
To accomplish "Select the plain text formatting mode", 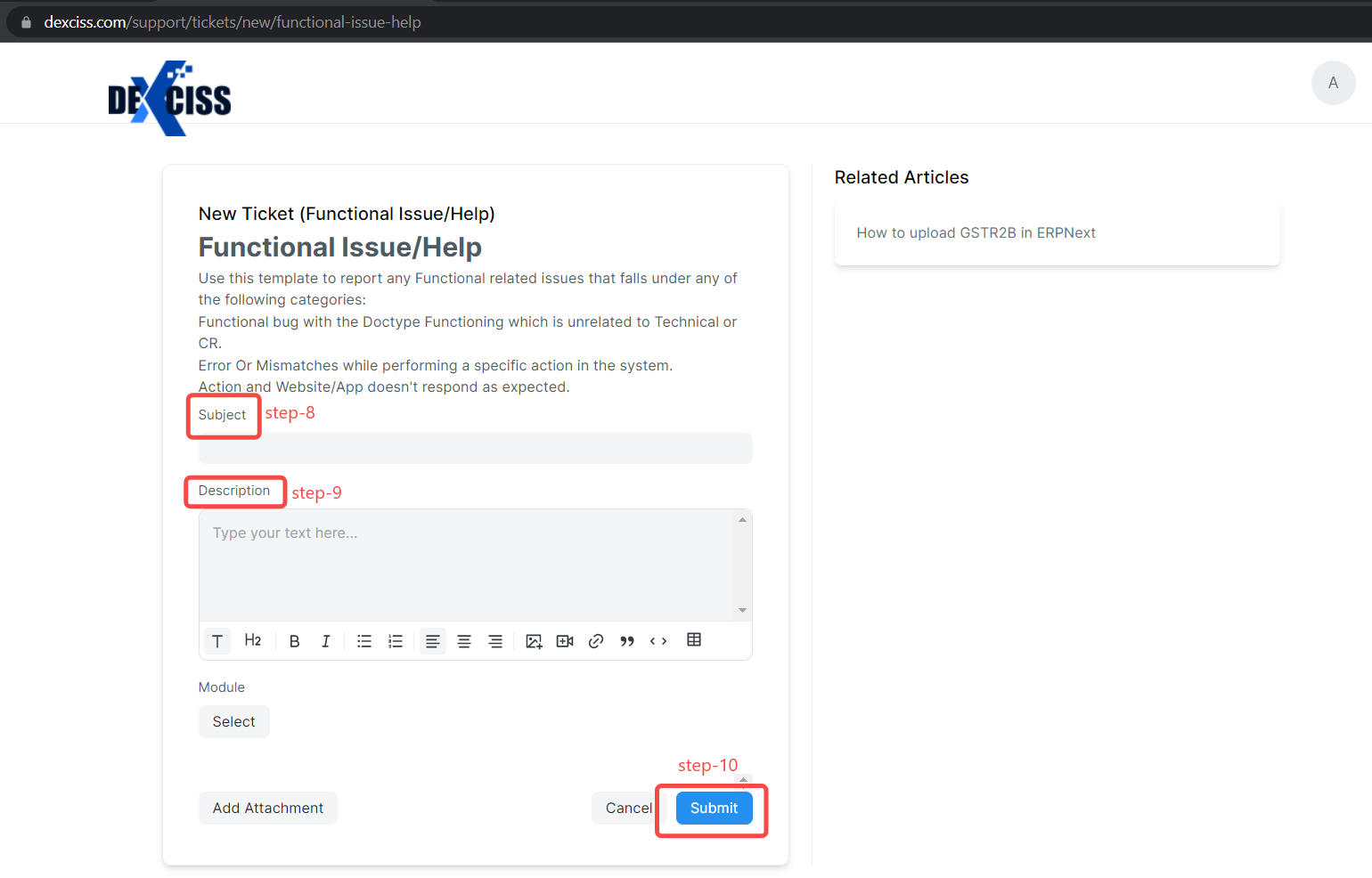I will 216,640.
